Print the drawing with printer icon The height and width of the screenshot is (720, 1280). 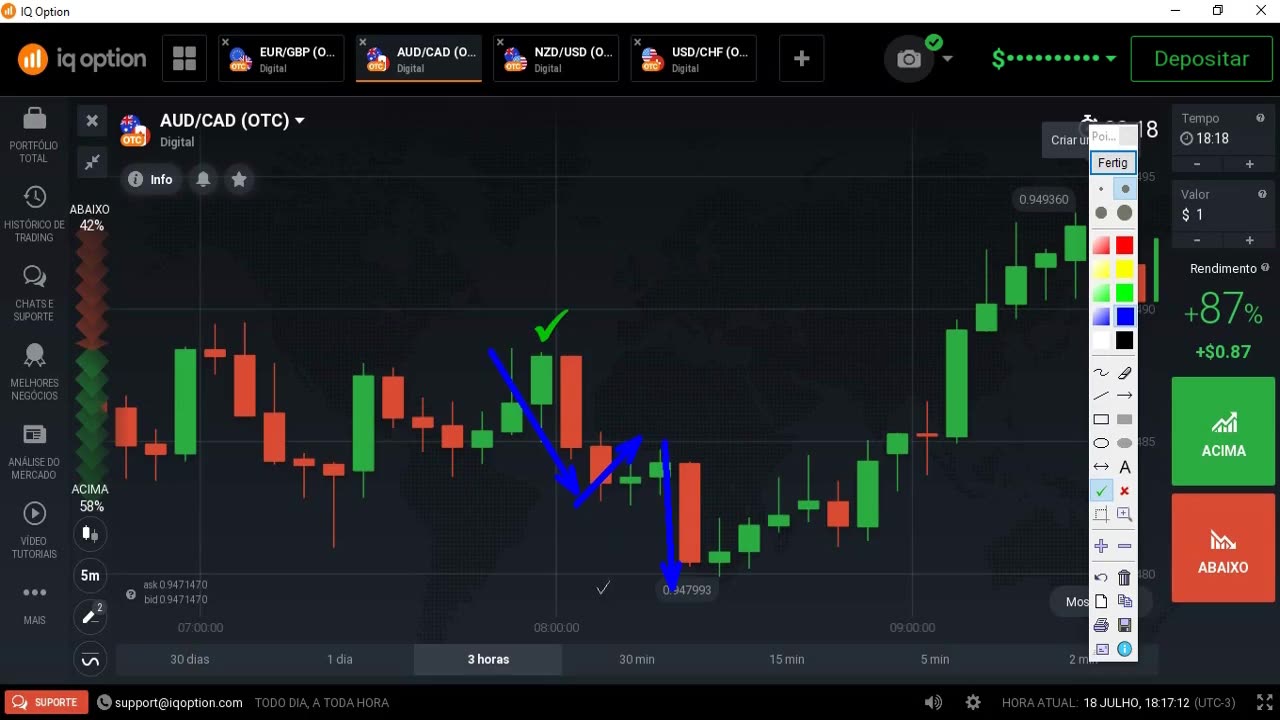(x=1101, y=625)
